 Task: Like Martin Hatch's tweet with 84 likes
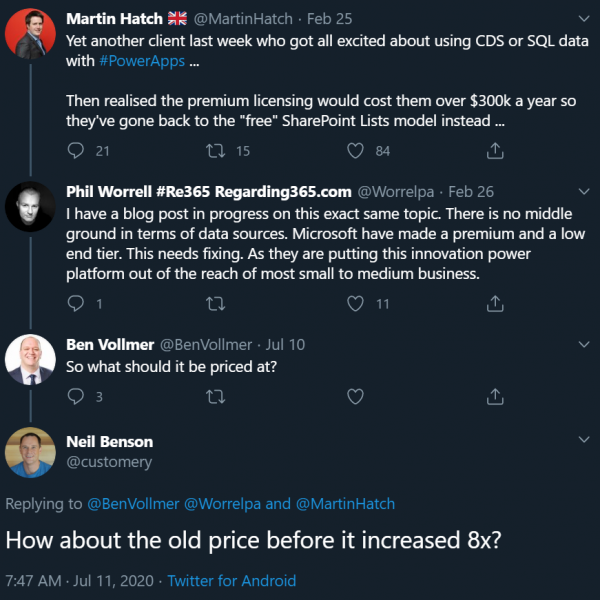point(355,150)
